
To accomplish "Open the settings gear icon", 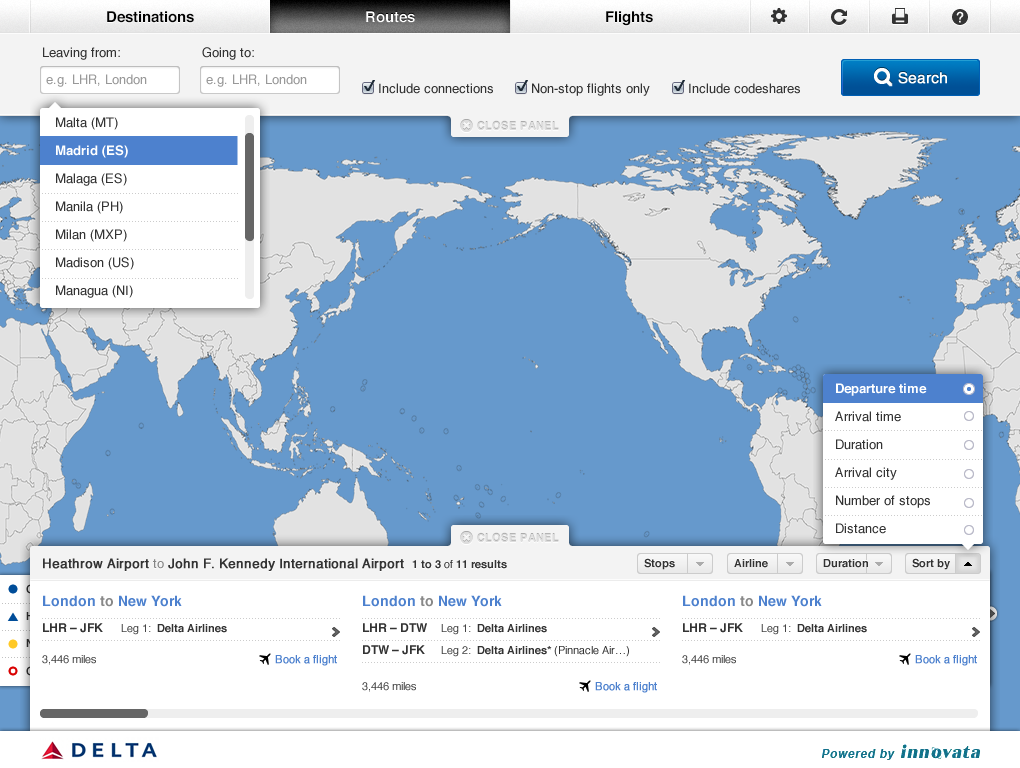I will coord(779,17).
